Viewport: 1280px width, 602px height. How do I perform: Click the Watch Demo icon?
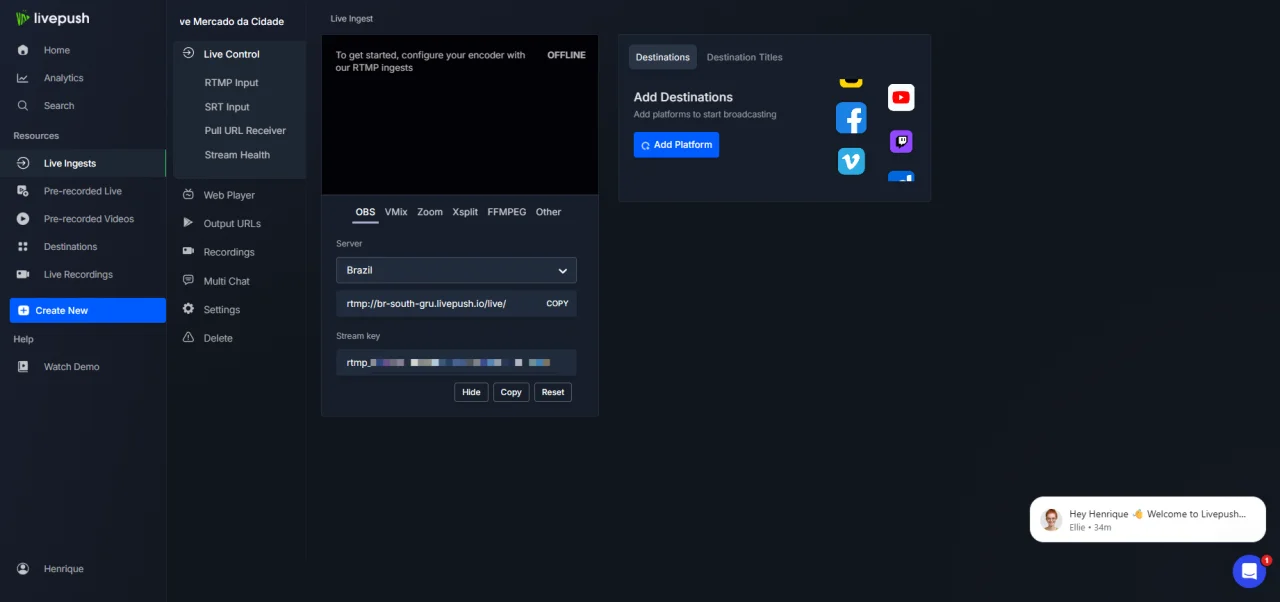click(23, 367)
